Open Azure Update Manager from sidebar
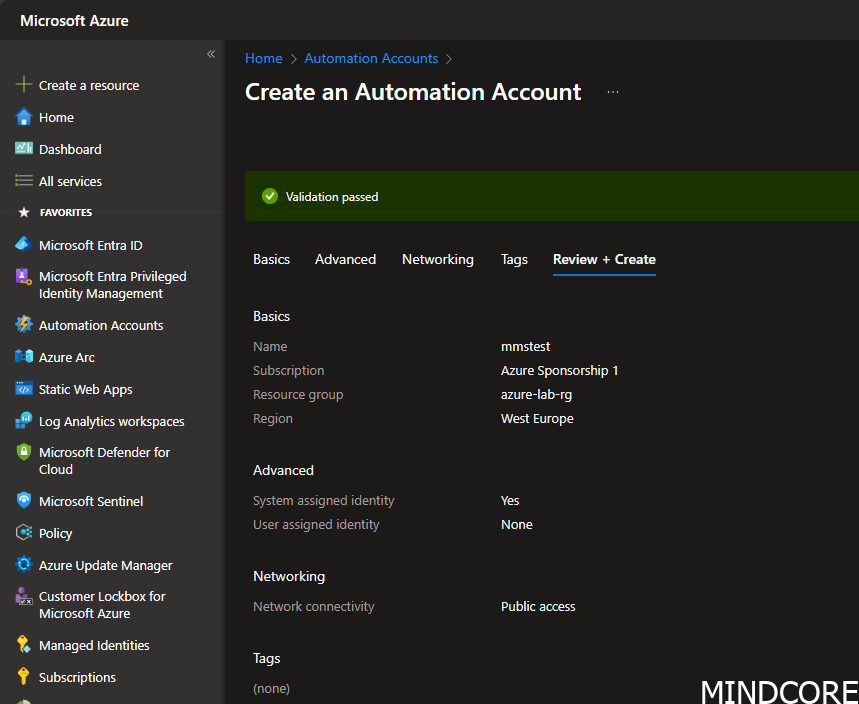This screenshot has width=859, height=704. 105,565
